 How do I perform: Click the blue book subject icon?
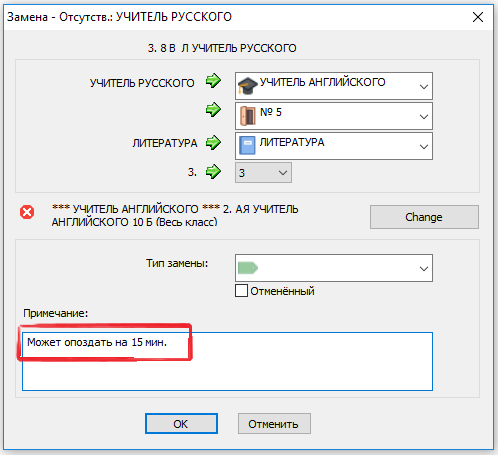pyautogui.click(x=247, y=145)
